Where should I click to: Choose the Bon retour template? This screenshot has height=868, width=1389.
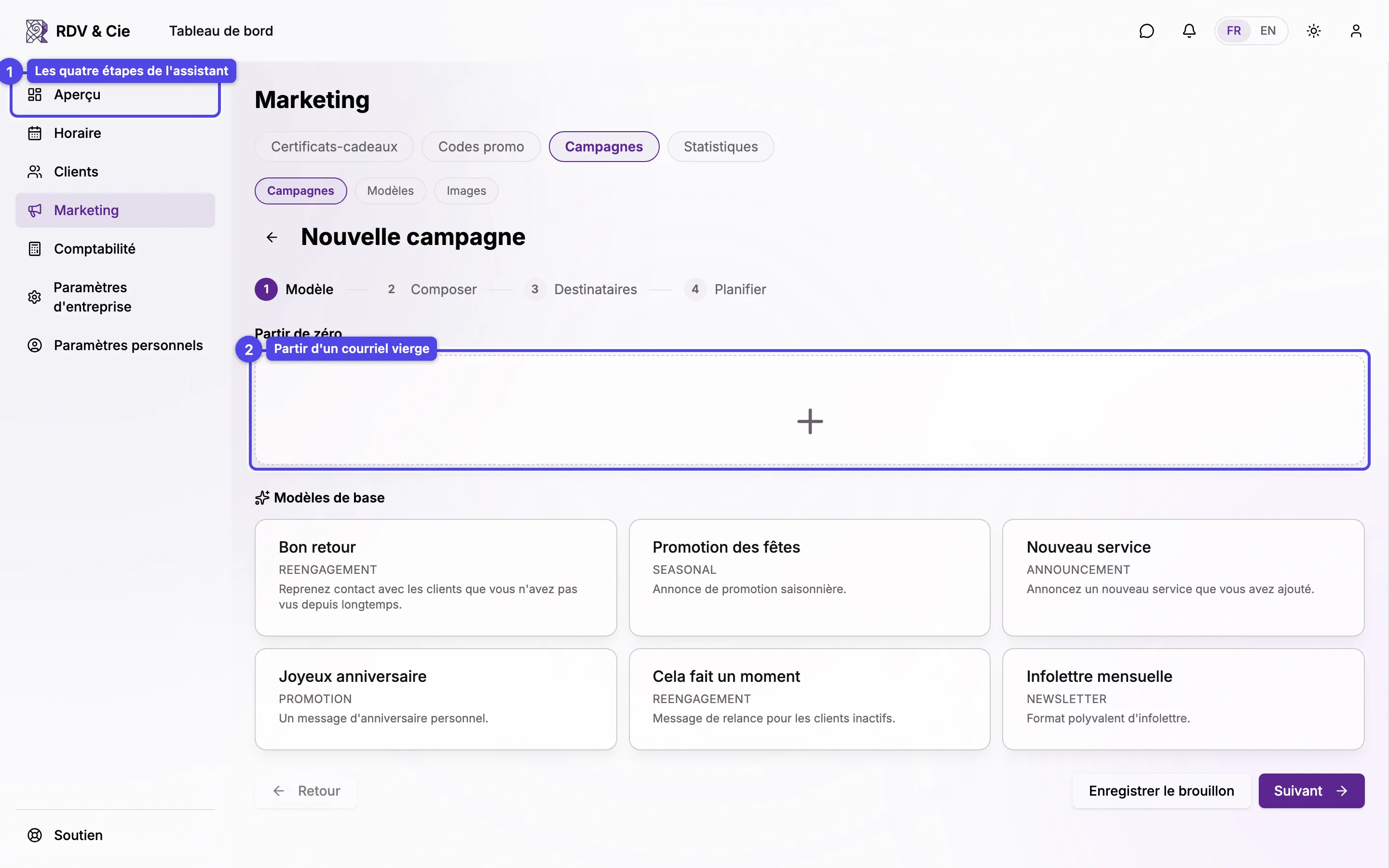tap(436, 578)
